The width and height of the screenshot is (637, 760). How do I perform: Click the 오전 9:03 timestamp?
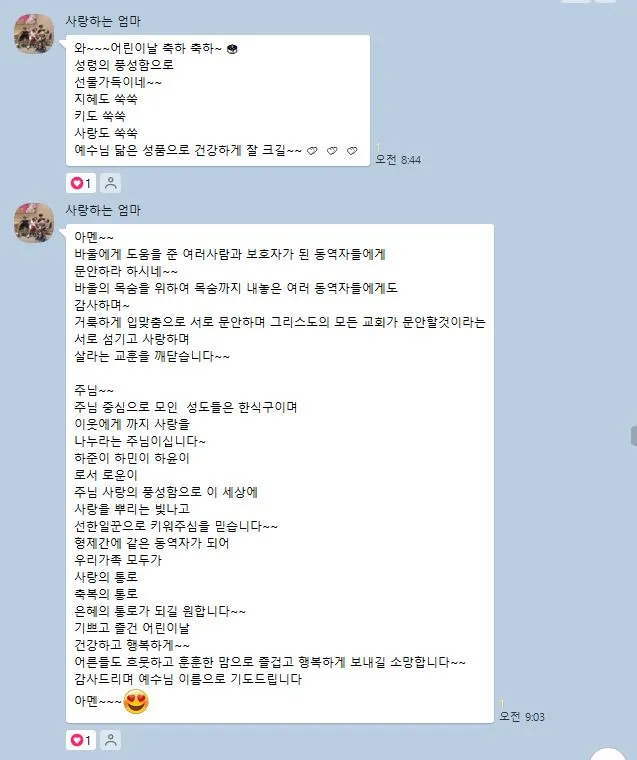click(522, 716)
